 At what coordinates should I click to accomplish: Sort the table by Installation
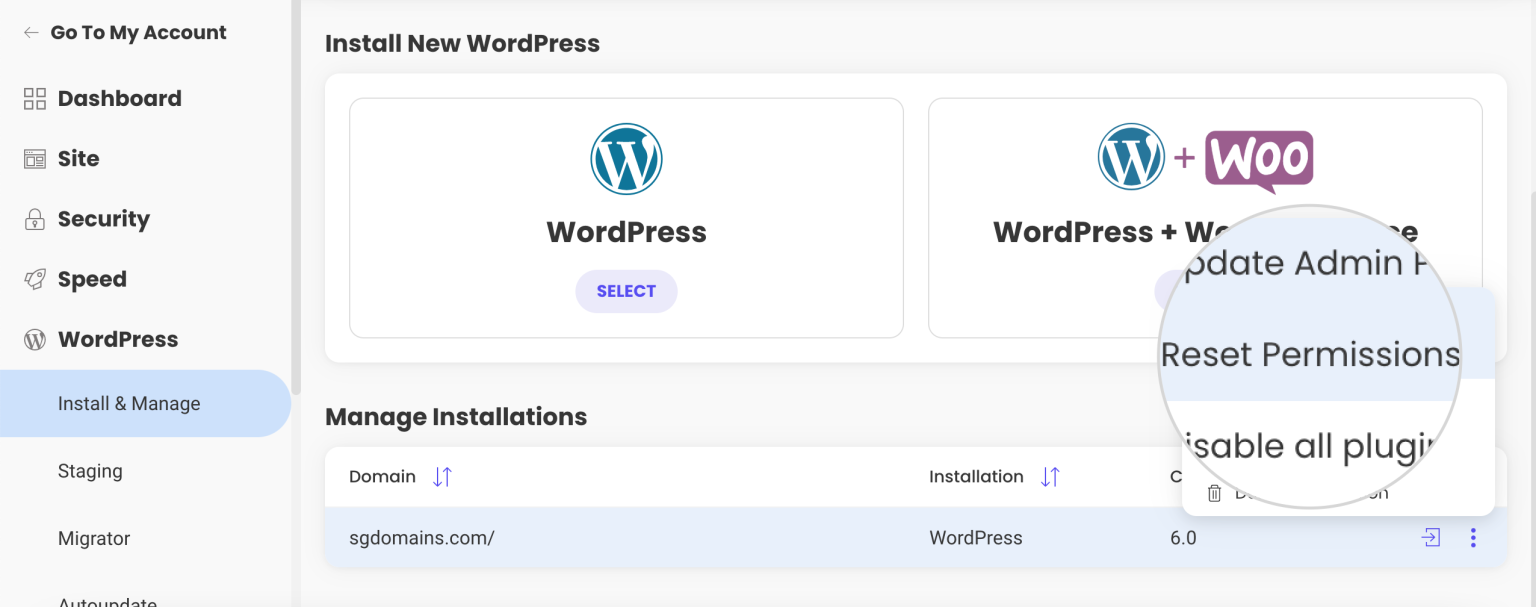coord(1049,476)
